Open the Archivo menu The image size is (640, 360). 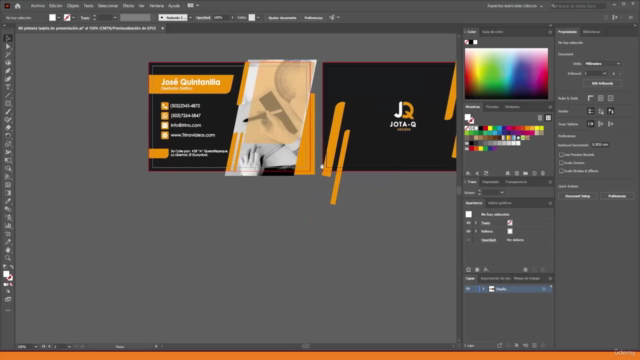38,6
